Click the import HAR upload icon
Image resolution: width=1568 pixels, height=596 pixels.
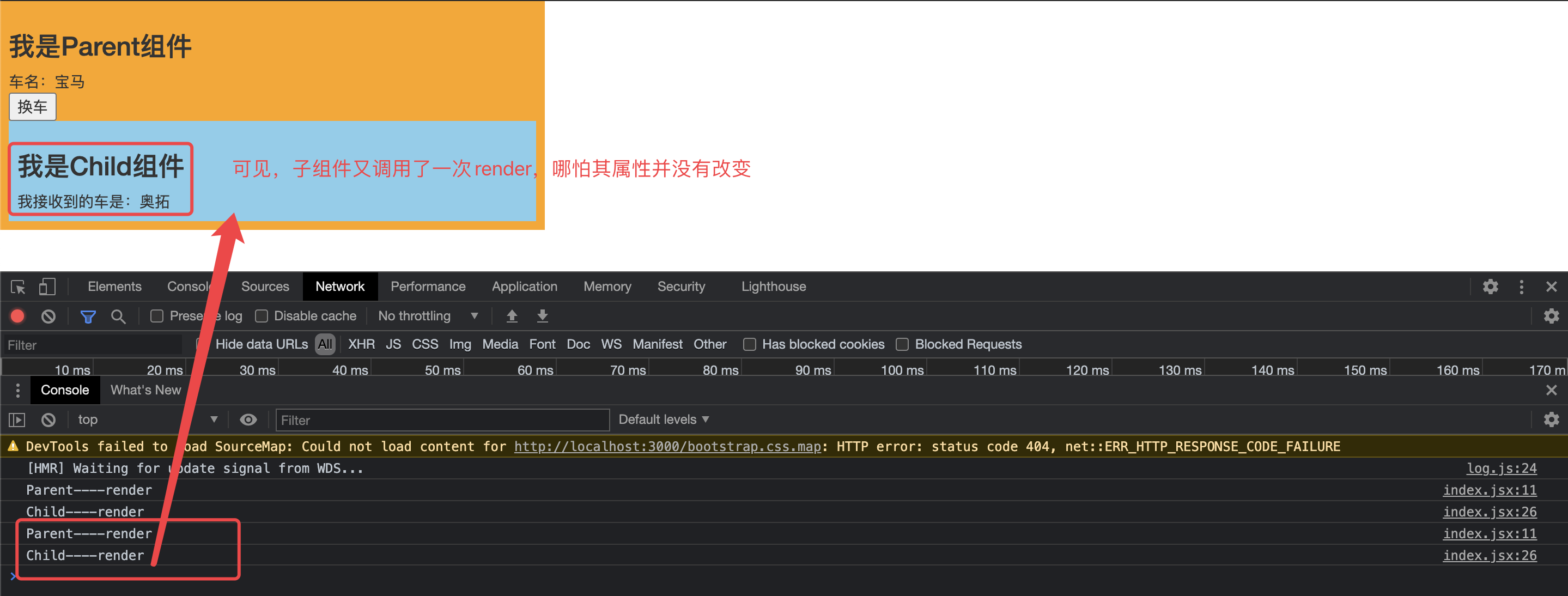512,316
